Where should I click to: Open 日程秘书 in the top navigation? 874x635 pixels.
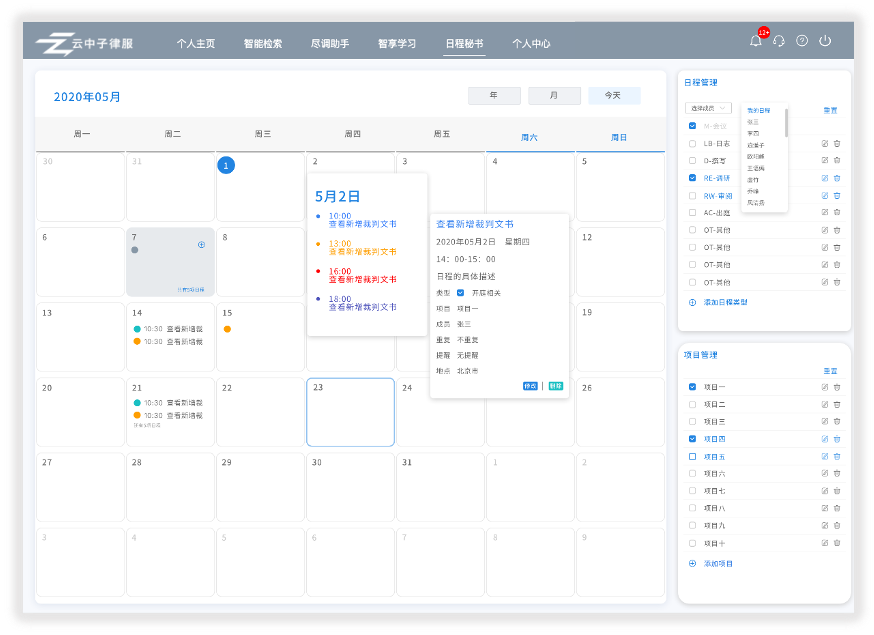pos(464,43)
